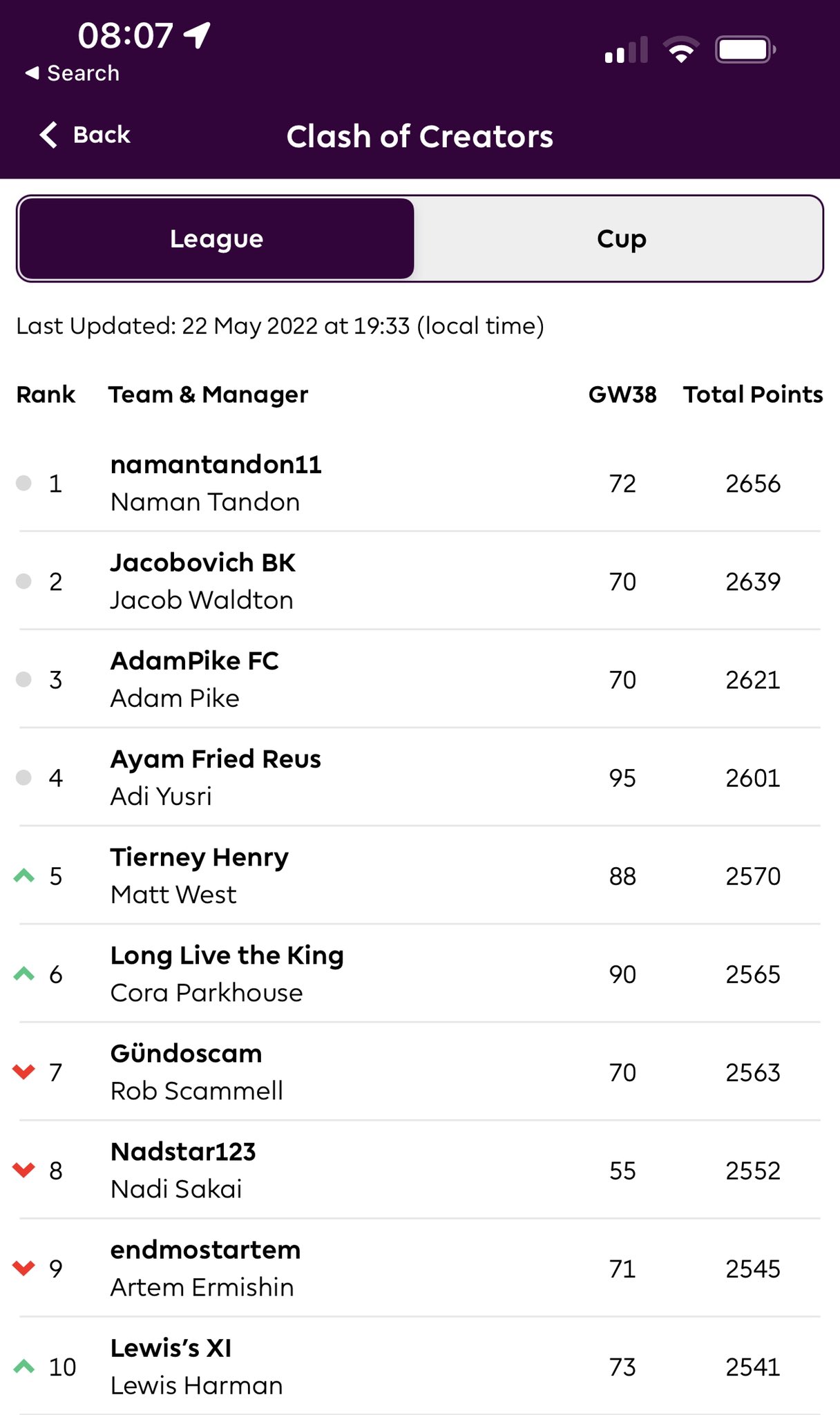840x1415 pixels.
Task: Open Jacobovich BK team entry
Action: (x=420, y=581)
